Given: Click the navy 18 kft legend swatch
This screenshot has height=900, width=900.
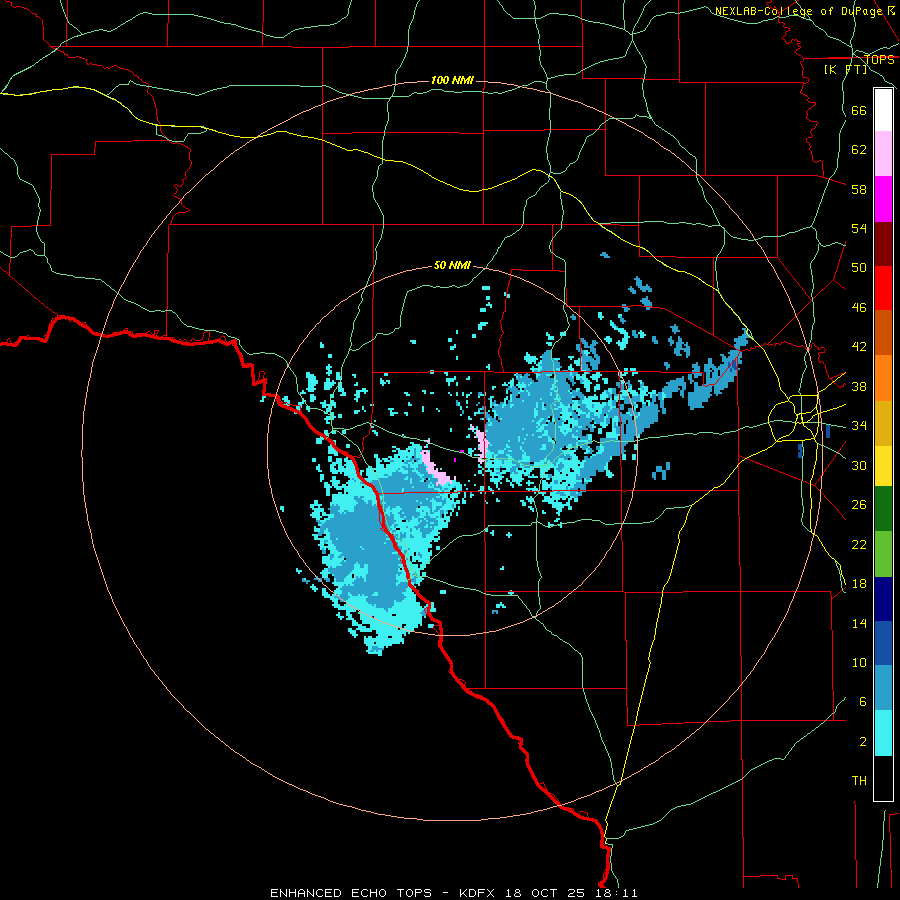Looking at the screenshot, I should 883,599.
